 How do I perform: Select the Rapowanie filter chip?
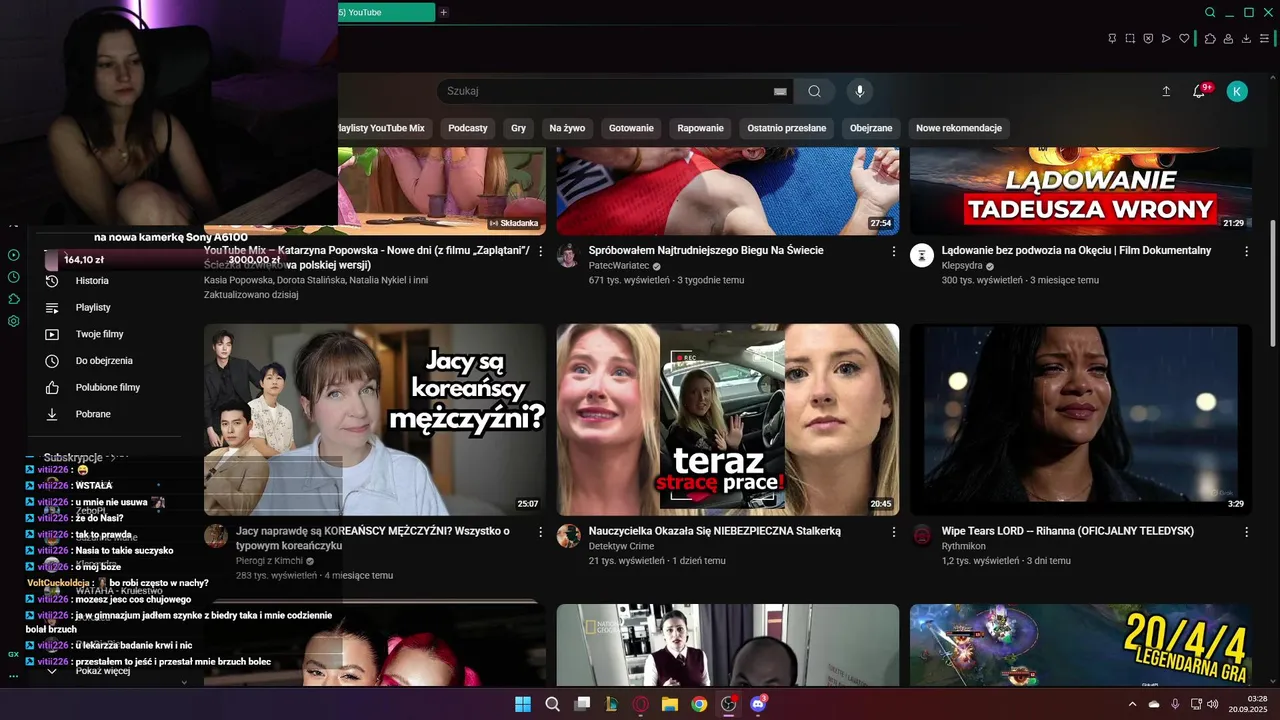(x=700, y=128)
